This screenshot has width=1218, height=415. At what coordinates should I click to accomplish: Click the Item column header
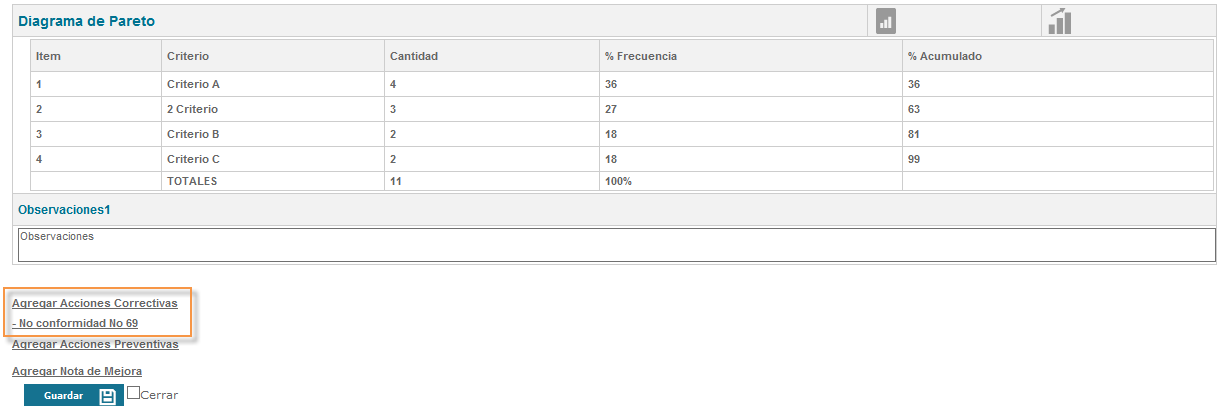(x=48, y=56)
